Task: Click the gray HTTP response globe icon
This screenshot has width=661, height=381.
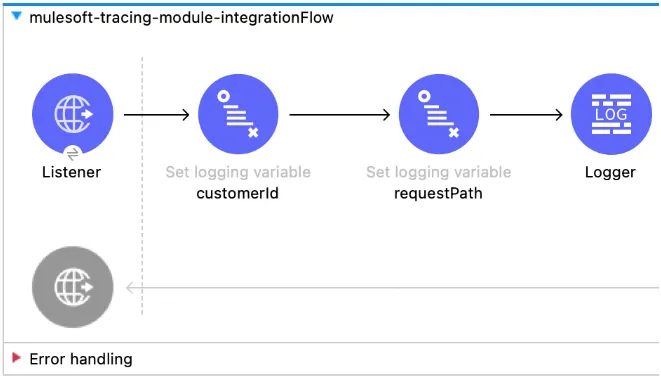Action: pyautogui.click(x=73, y=287)
